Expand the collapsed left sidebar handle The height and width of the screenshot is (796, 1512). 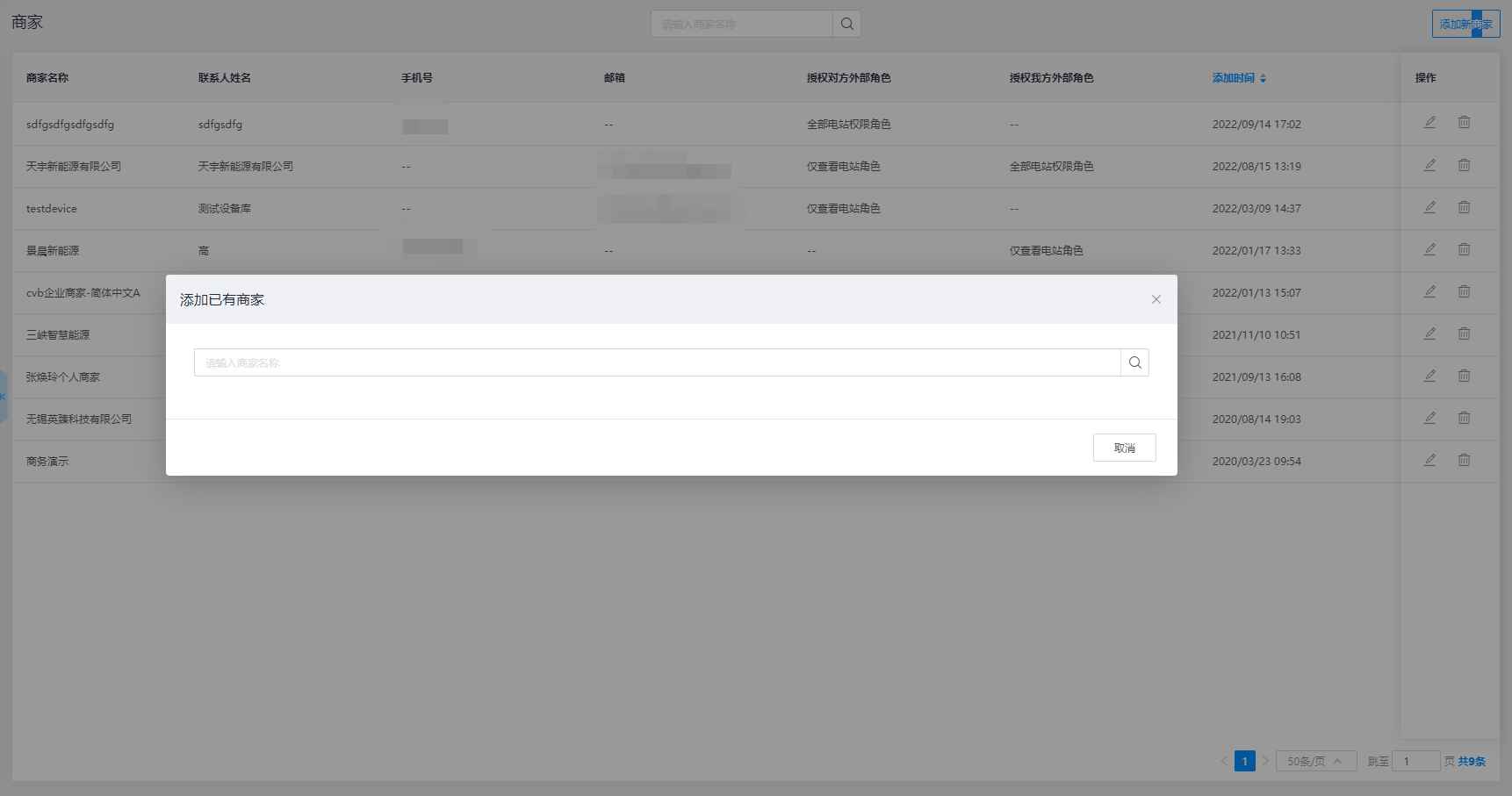pyautogui.click(x=4, y=396)
